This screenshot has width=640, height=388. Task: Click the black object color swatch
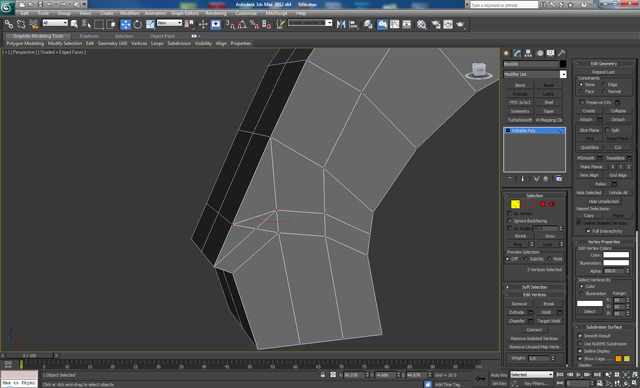(x=563, y=64)
